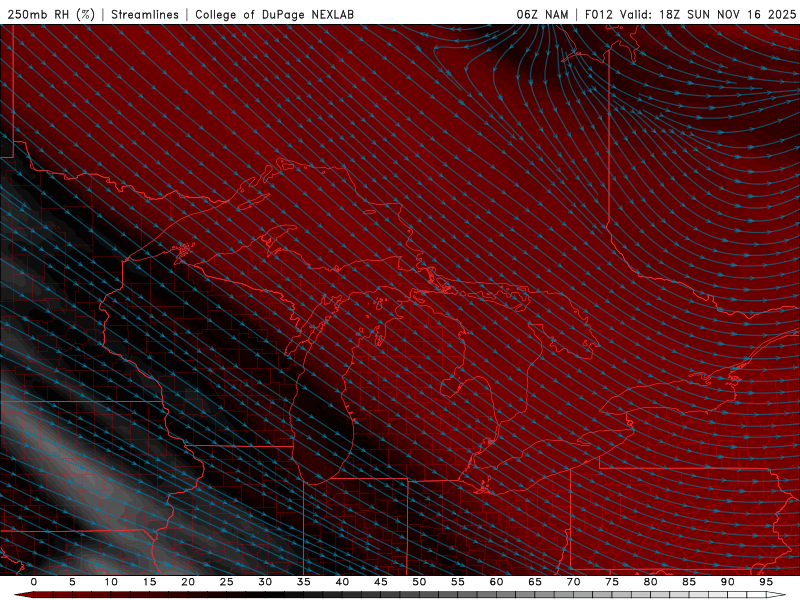Click the colorbar label "85"

(x=689, y=582)
